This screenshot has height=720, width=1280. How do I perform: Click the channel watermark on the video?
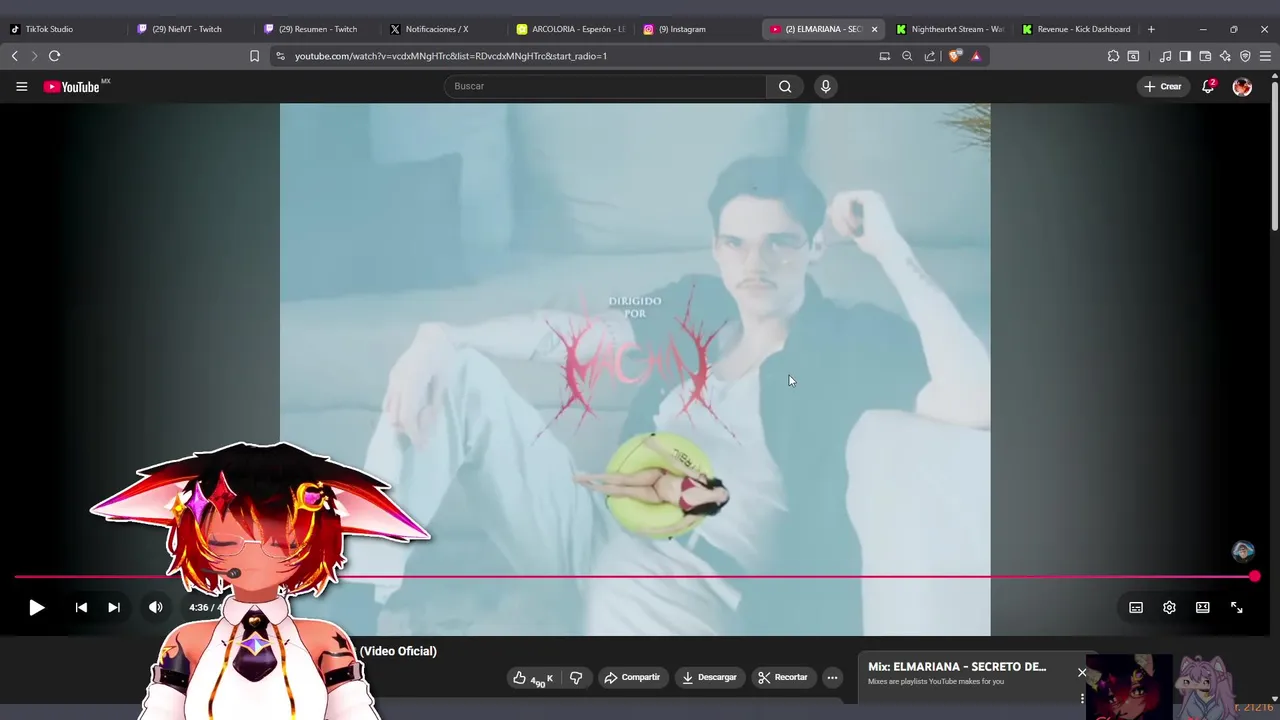pos(1242,552)
